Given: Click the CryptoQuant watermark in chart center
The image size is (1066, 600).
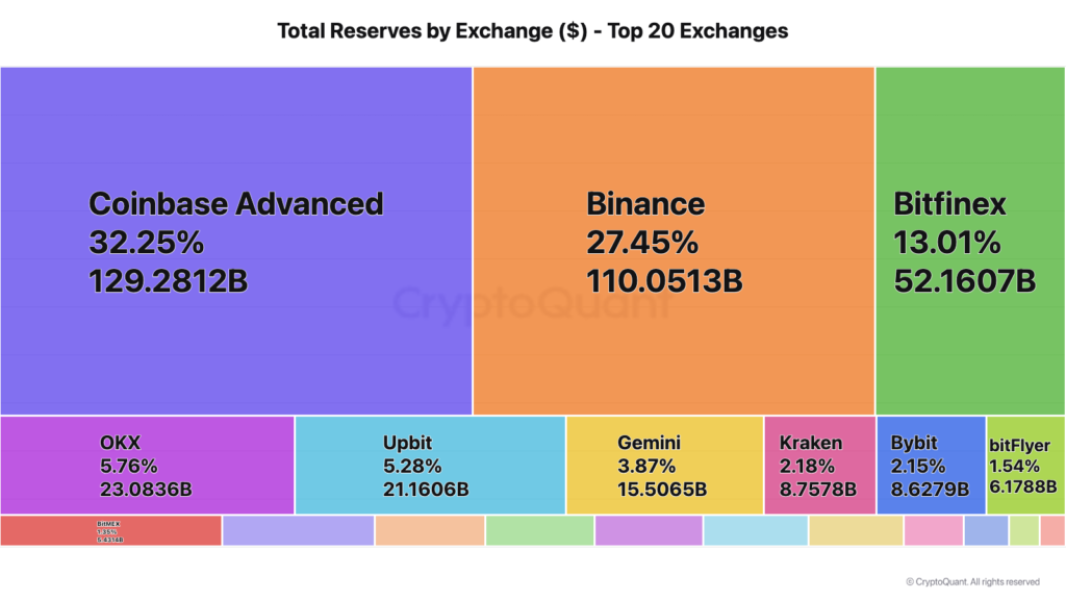Looking at the screenshot, I should coord(532,304).
